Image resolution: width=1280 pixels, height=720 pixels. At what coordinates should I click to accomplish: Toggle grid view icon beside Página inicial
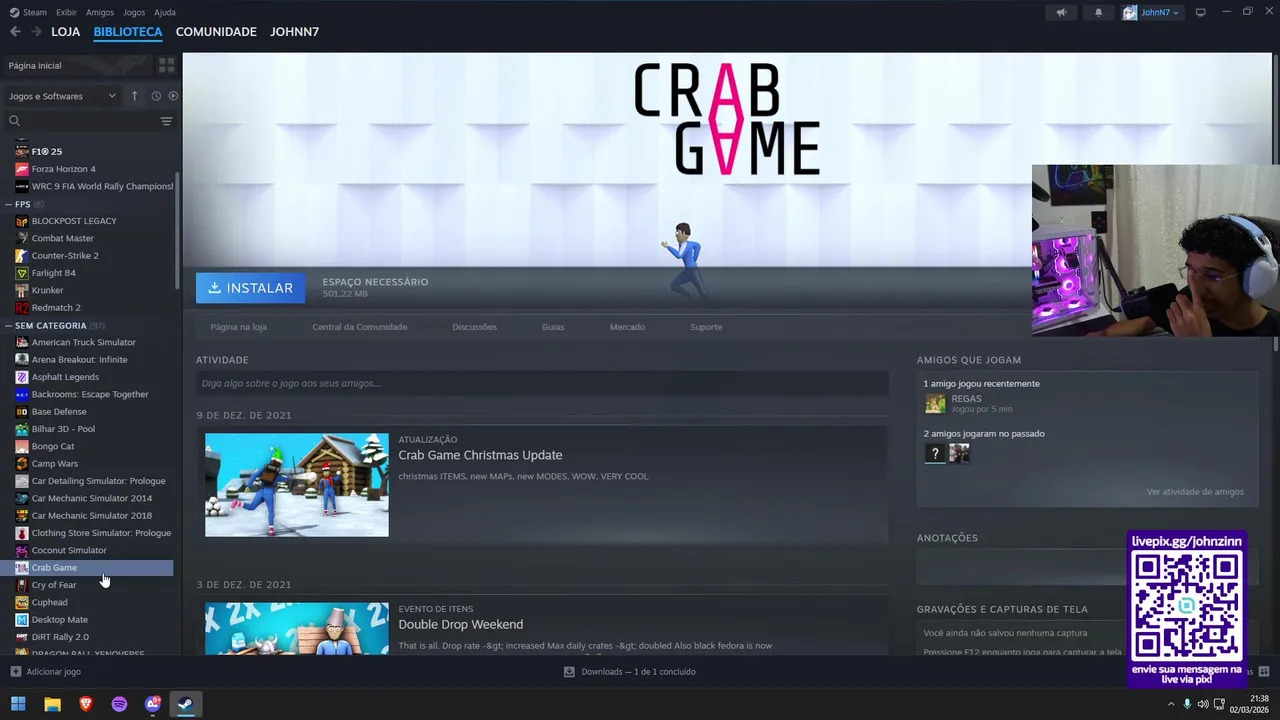click(166, 65)
